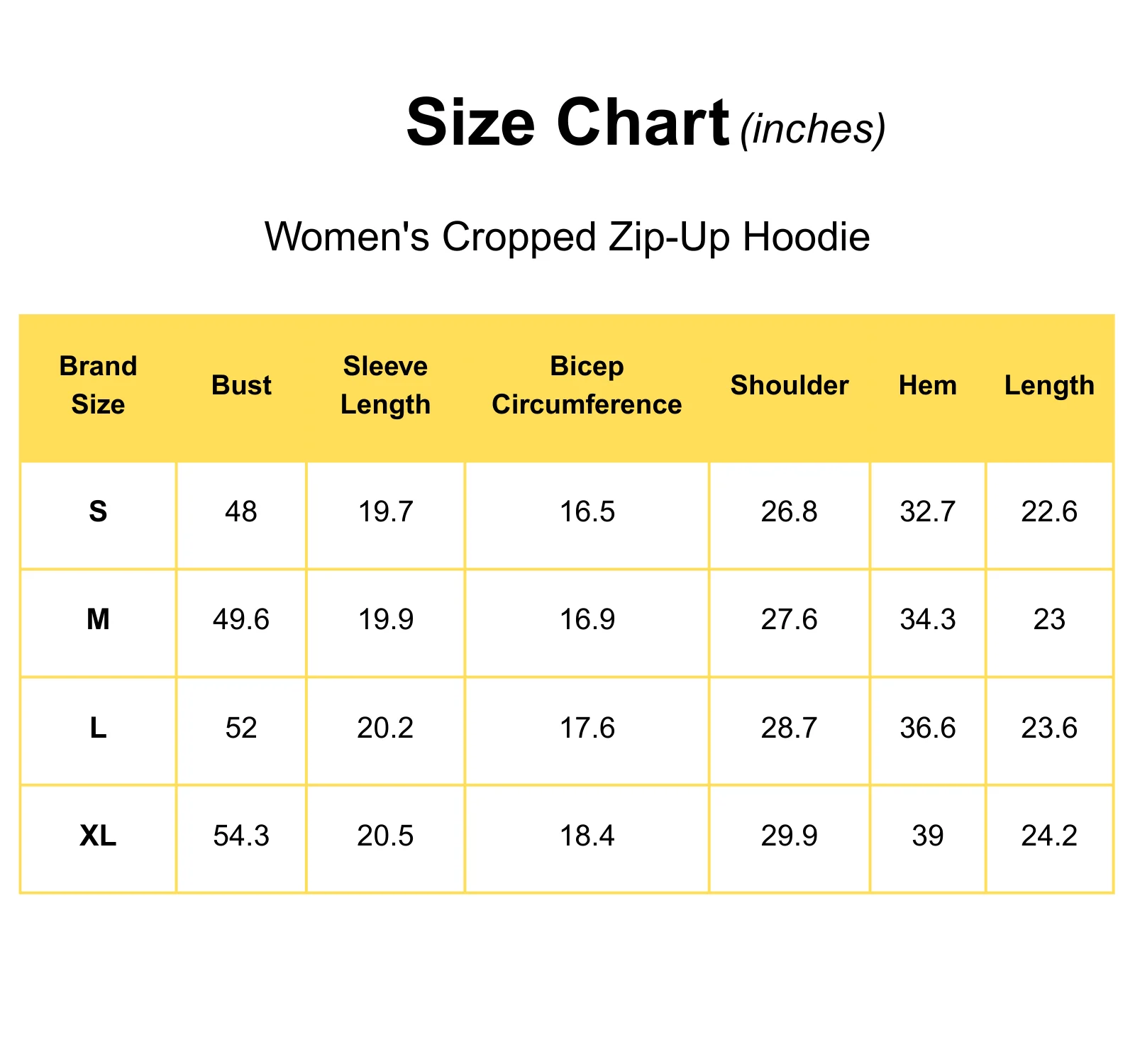Image resolution: width=1135 pixels, height=1064 pixels.
Task: Click the Sleeve Length header cell
Action: click(385, 385)
